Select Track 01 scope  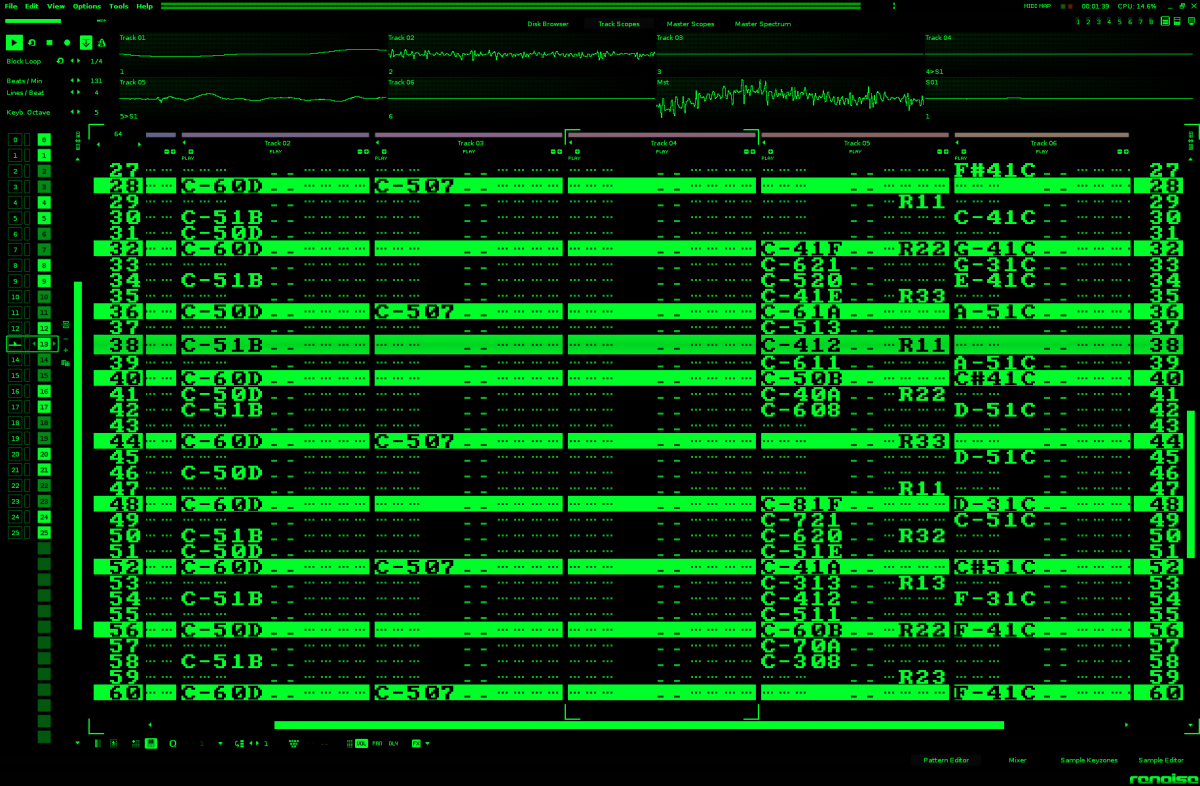[252, 55]
